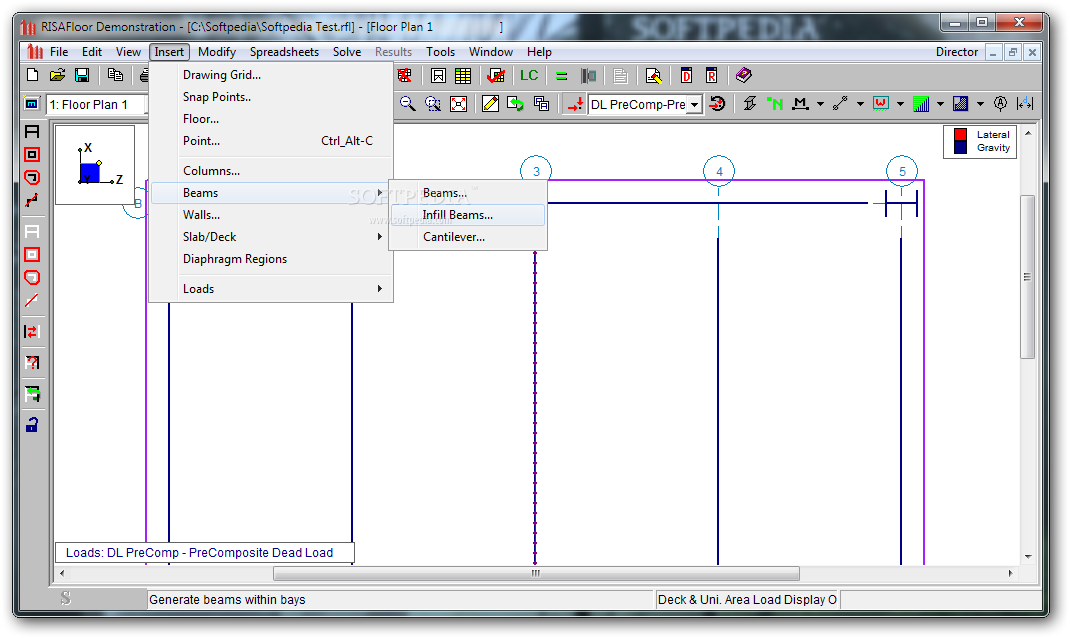Viewport: 1070px width, 638px height.
Task: Toggle the blue shaded area display button
Action: 961,104
